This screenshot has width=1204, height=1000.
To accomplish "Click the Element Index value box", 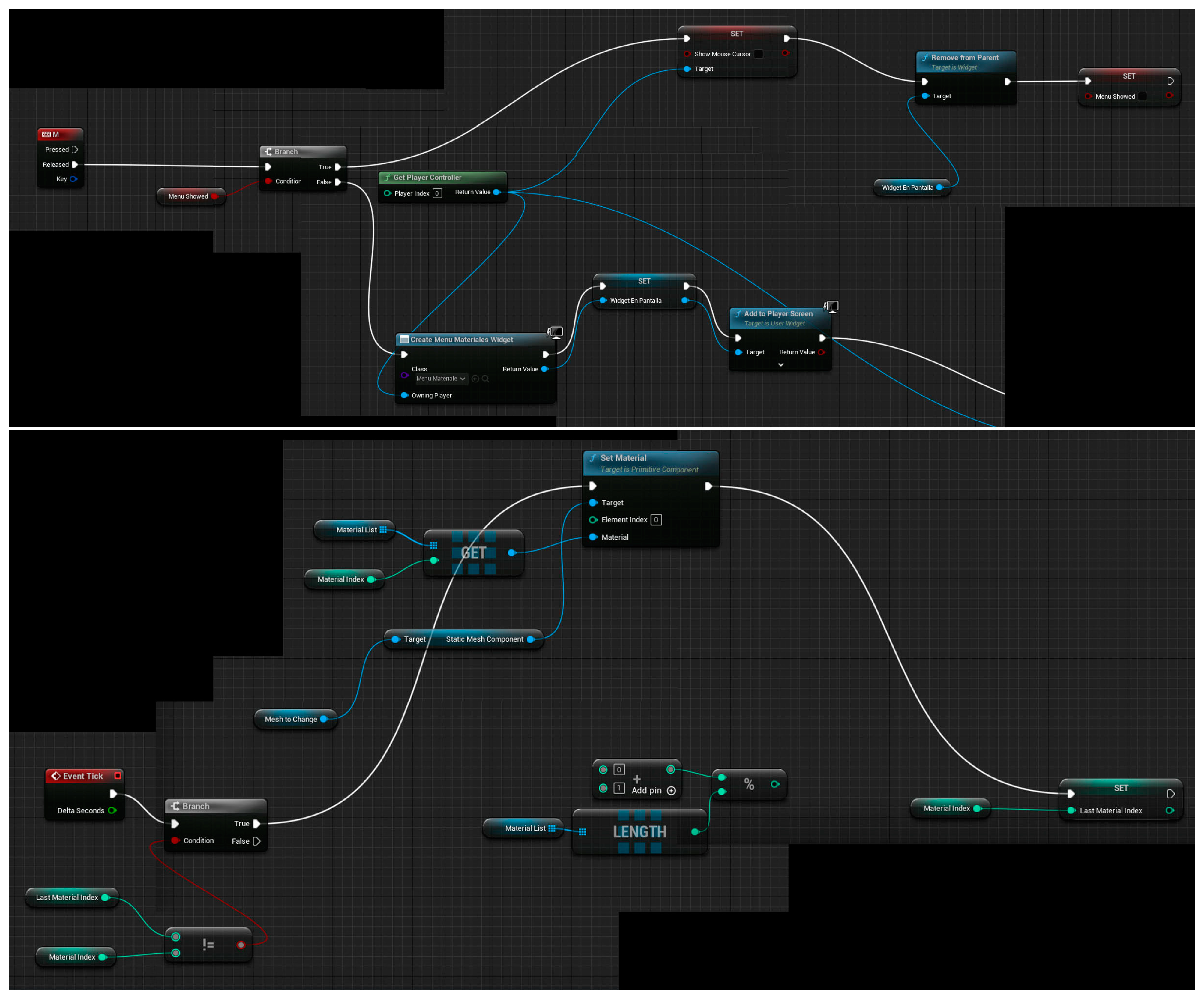I will 656,520.
